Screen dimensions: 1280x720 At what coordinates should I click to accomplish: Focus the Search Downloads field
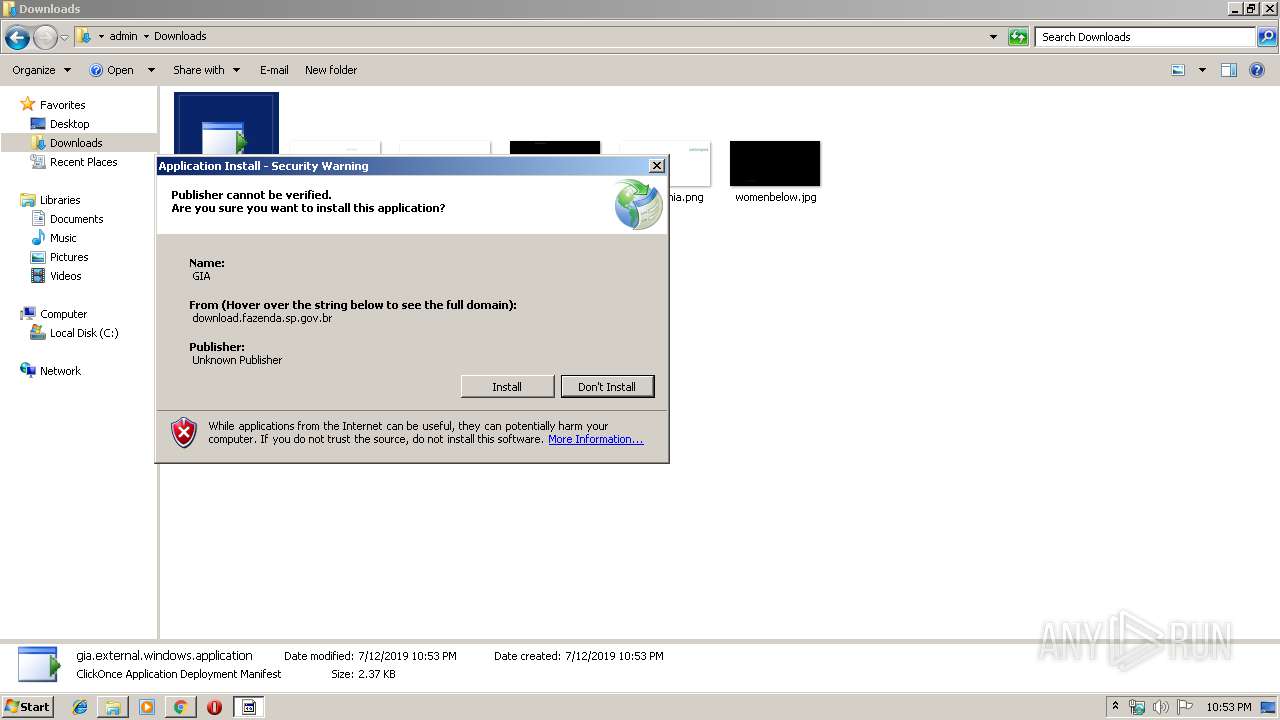(1146, 37)
